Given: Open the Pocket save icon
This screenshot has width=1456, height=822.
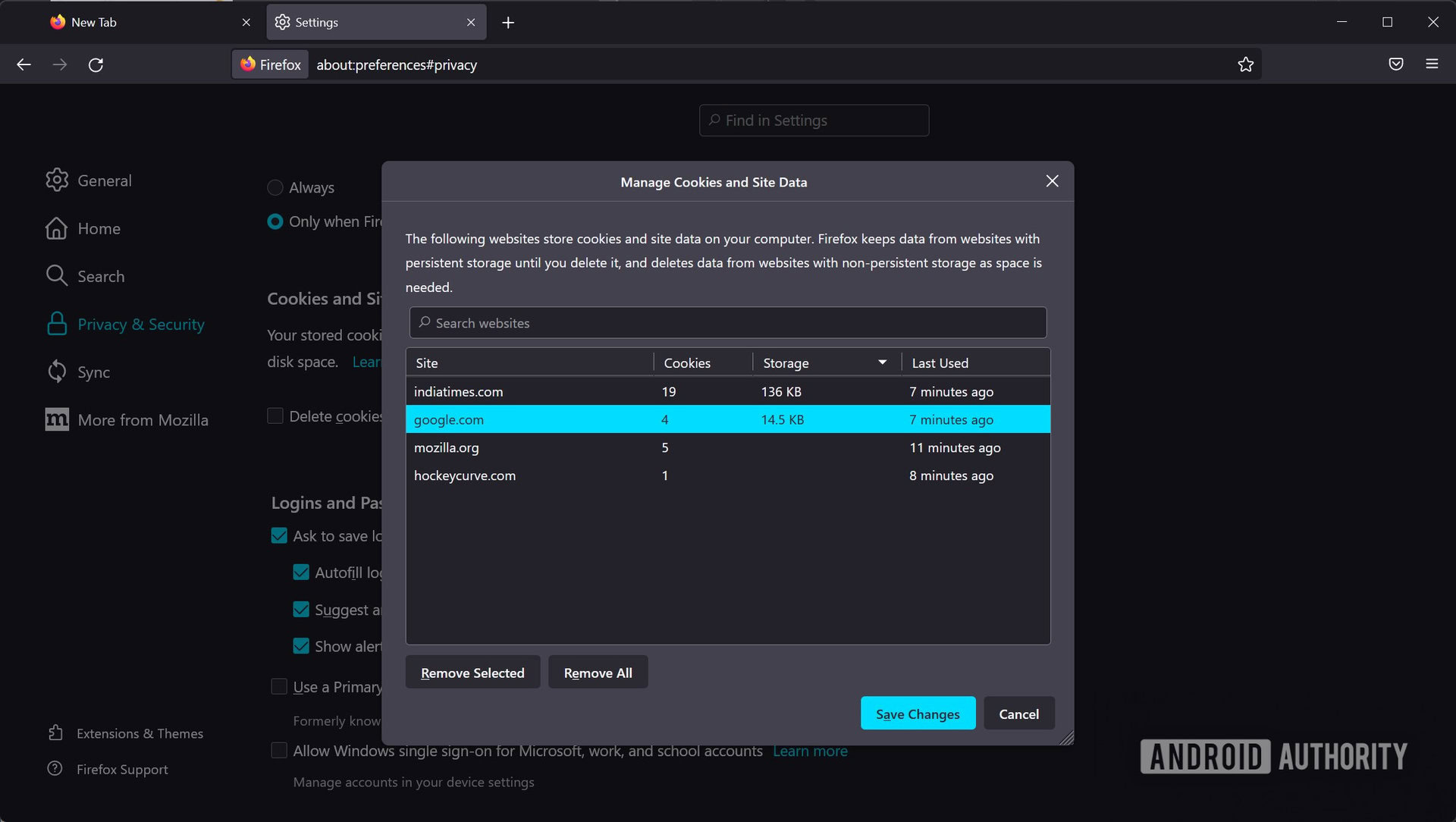Looking at the screenshot, I should pyautogui.click(x=1395, y=64).
